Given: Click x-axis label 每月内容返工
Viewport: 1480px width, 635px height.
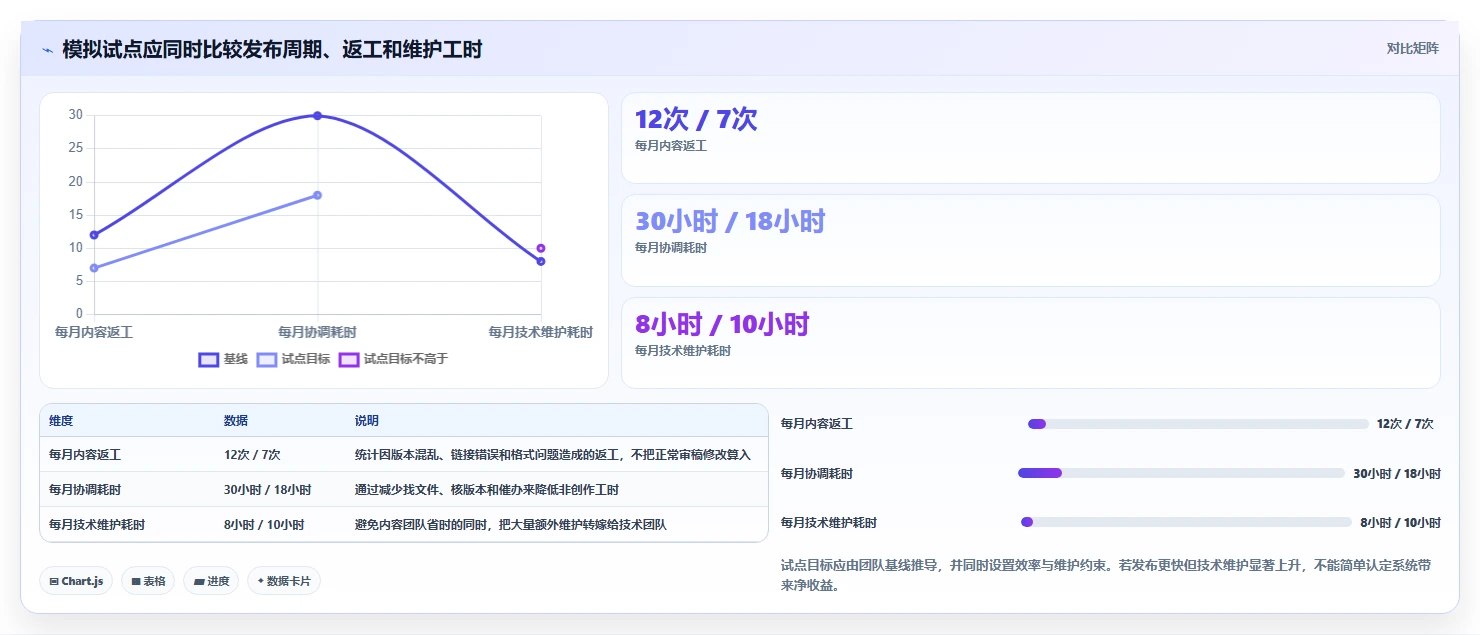Looking at the screenshot, I should pos(94,331).
